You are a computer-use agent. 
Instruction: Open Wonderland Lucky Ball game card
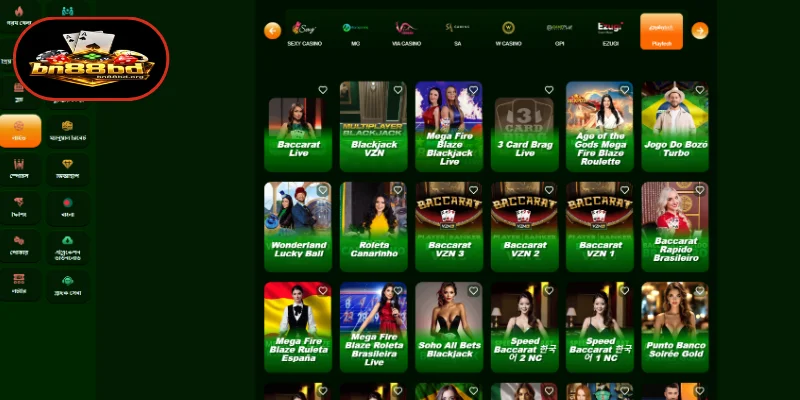[x=298, y=227]
